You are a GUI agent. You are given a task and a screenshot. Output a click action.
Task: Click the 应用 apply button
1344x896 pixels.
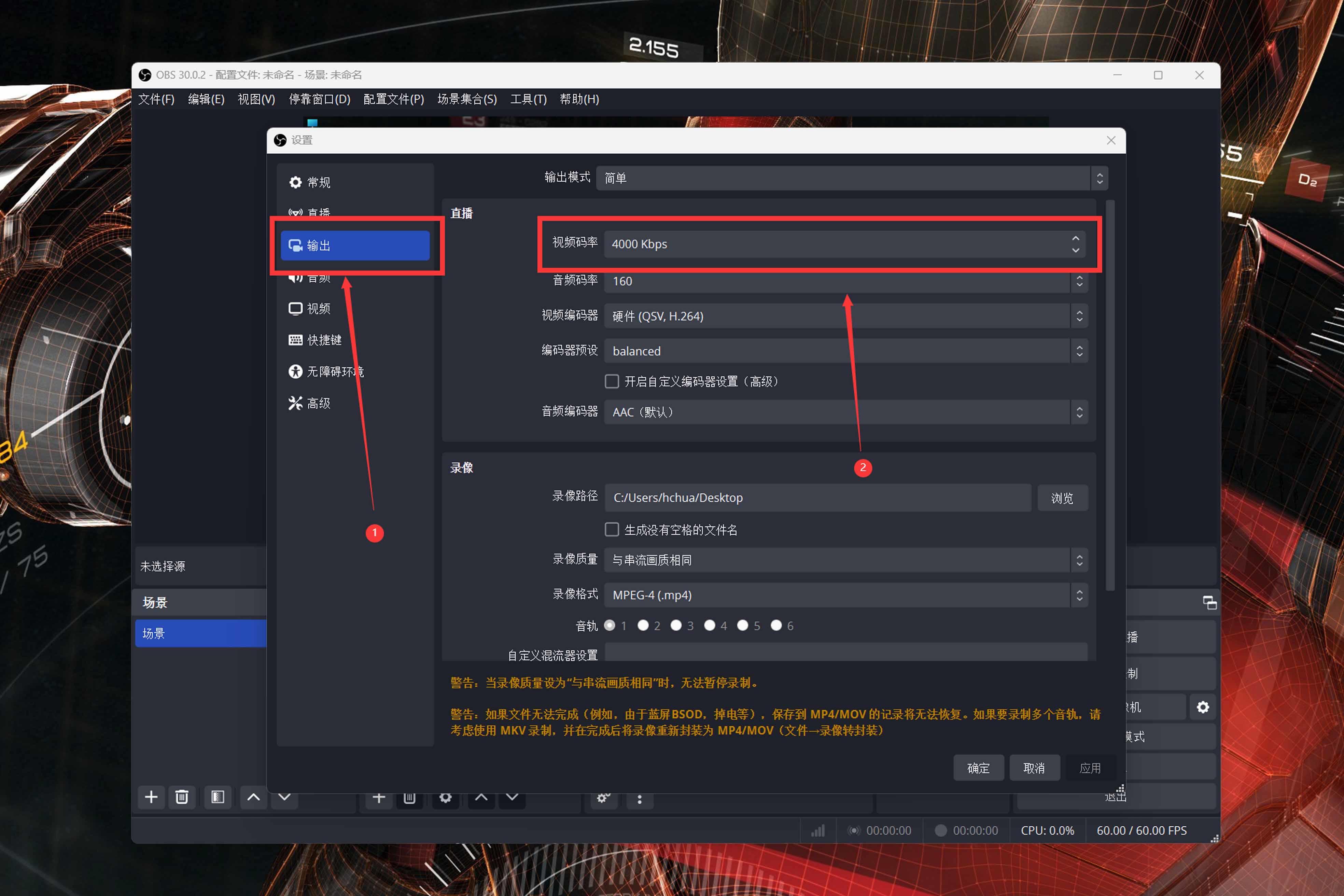tap(1090, 768)
